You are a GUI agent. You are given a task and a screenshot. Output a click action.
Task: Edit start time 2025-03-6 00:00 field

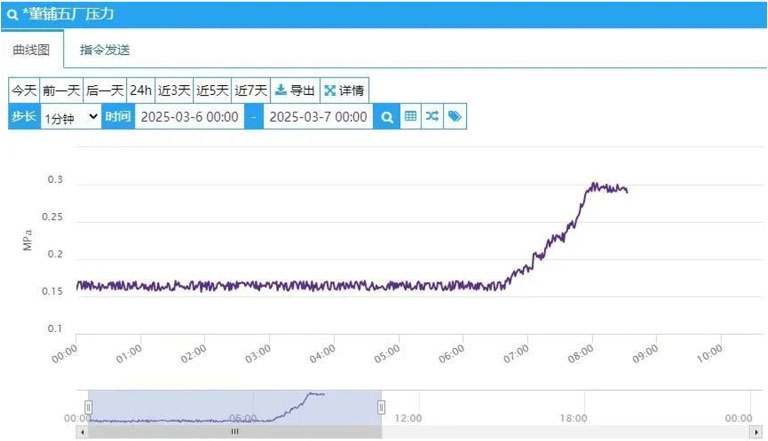pyautogui.click(x=190, y=117)
